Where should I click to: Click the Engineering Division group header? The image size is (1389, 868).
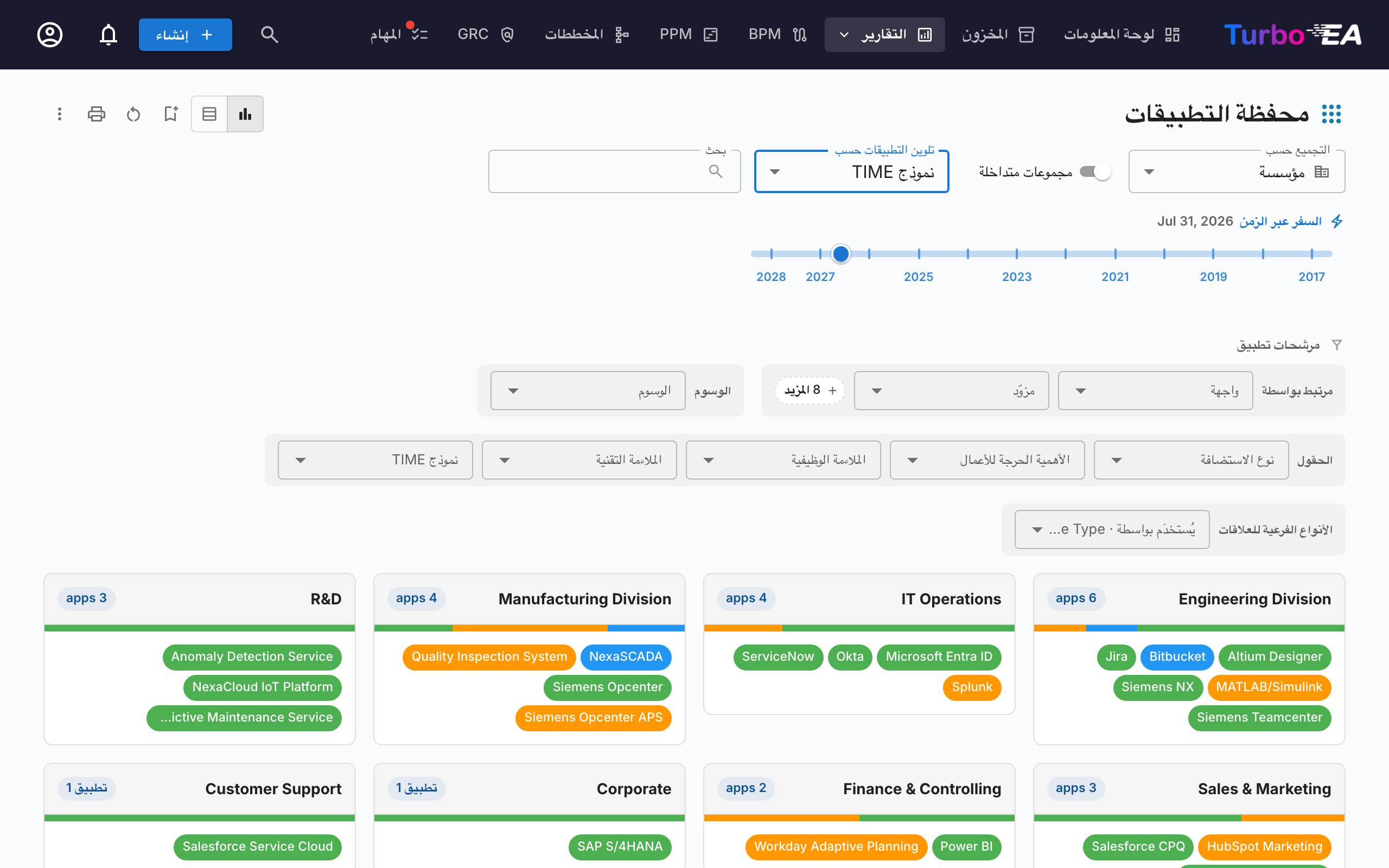tap(1189, 599)
